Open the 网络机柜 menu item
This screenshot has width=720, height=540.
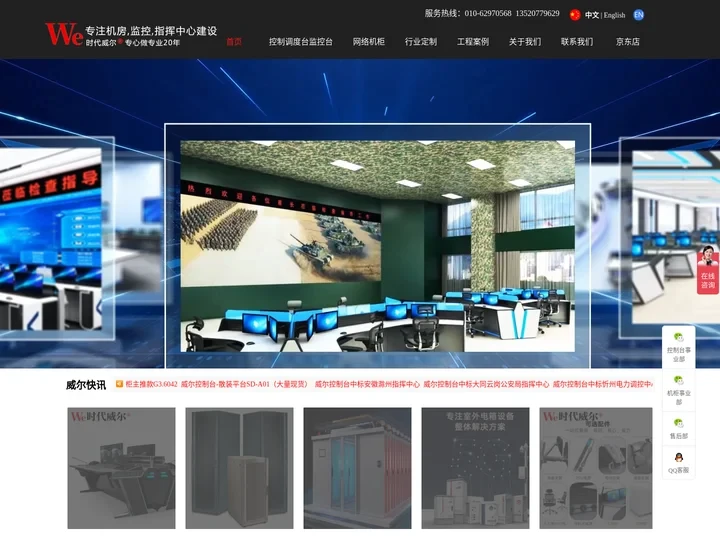pyautogui.click(x=369, y=42)
